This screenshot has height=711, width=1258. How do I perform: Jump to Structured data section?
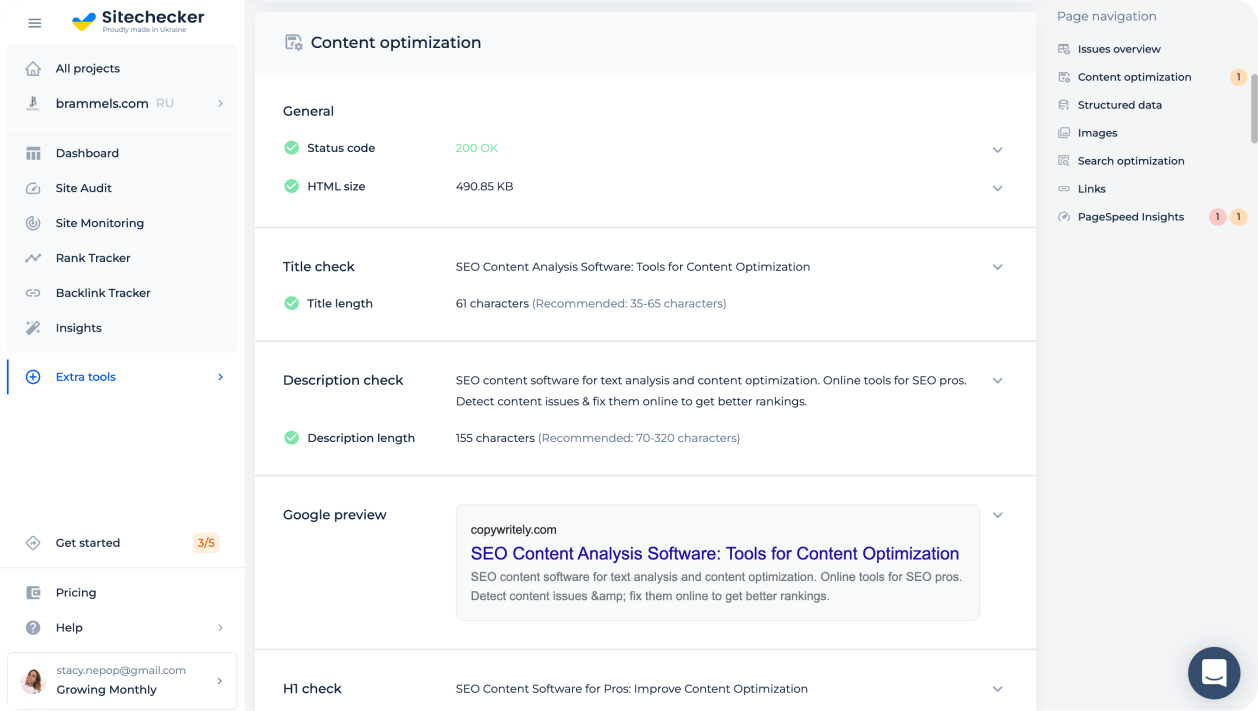click(x=1119, y=105)
